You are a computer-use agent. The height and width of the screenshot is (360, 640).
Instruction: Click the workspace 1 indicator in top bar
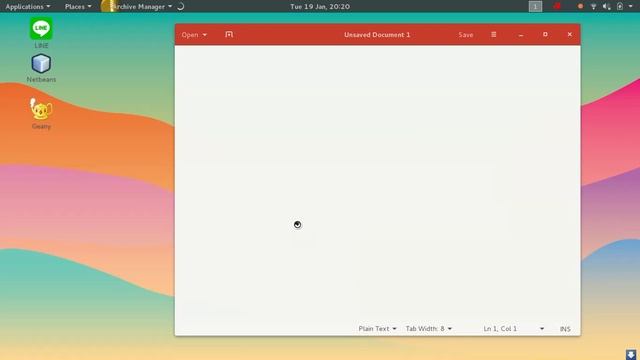coord(535,6)
